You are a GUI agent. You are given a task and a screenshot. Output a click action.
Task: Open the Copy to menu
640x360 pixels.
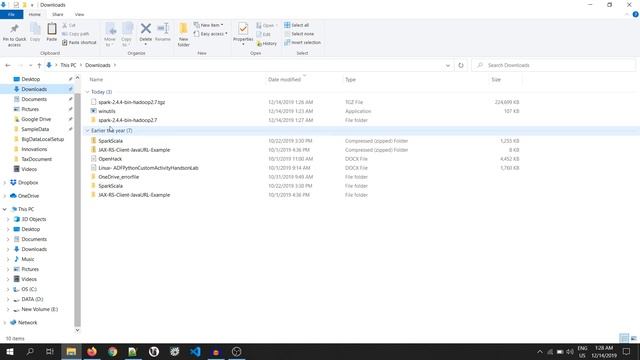point(127,33)
